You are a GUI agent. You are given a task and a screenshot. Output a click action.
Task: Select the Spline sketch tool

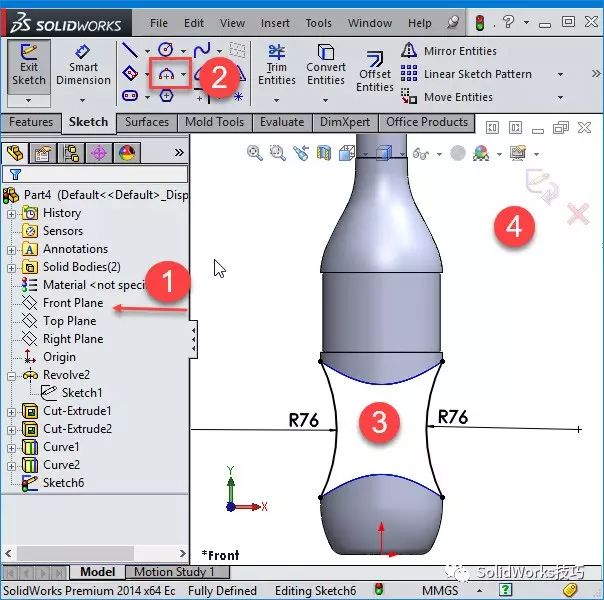click(202, 50)
